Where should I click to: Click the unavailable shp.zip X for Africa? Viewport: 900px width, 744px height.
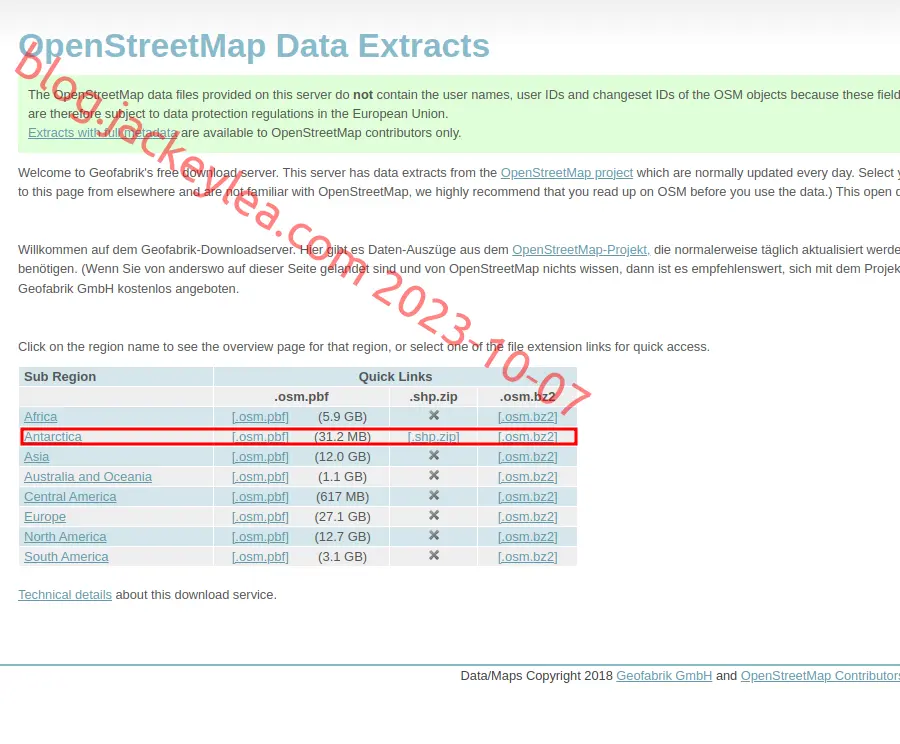(x=434, y=415)
